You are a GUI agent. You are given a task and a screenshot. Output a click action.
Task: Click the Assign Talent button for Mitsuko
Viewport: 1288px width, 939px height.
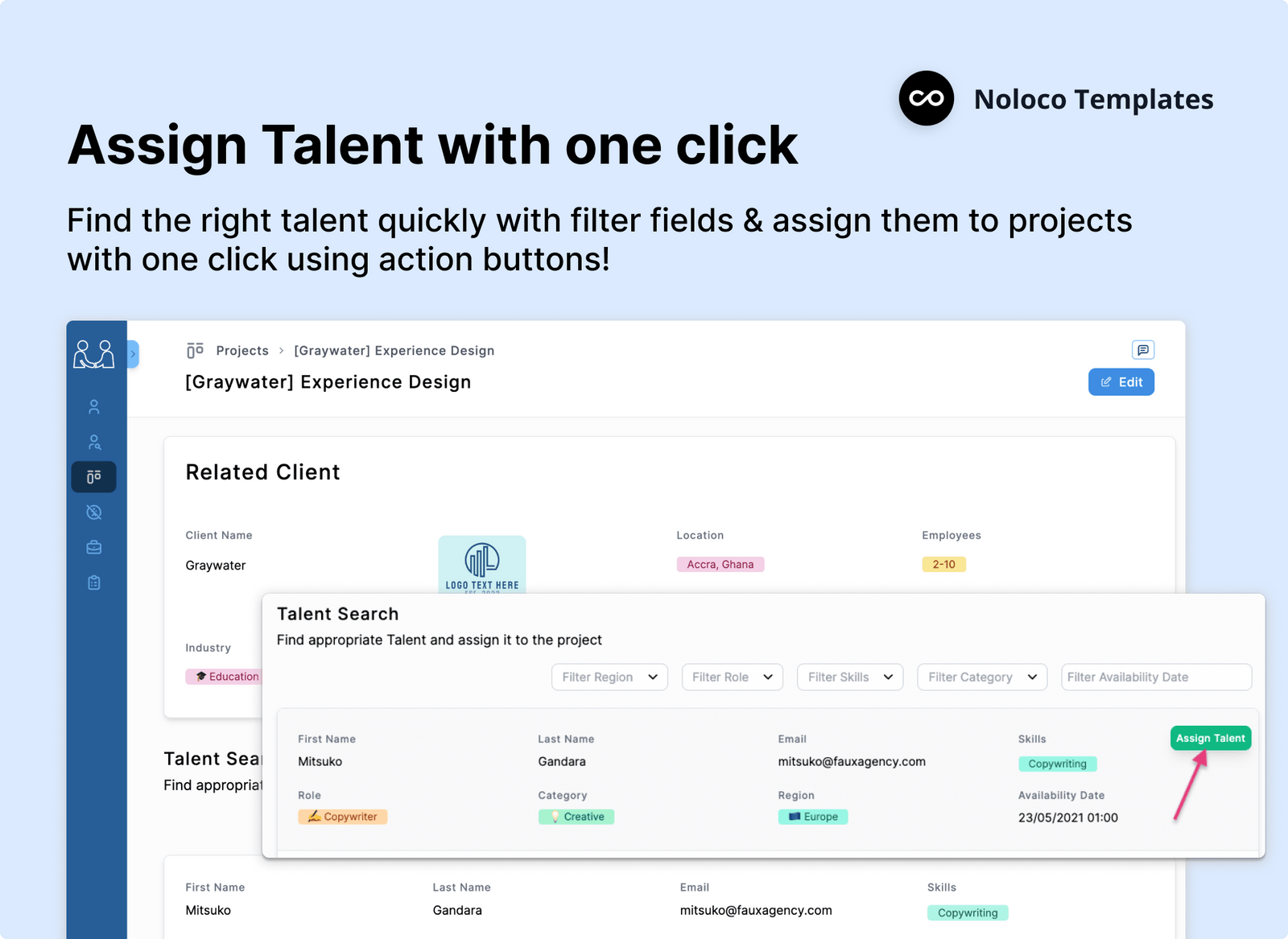coord(1210,737)
